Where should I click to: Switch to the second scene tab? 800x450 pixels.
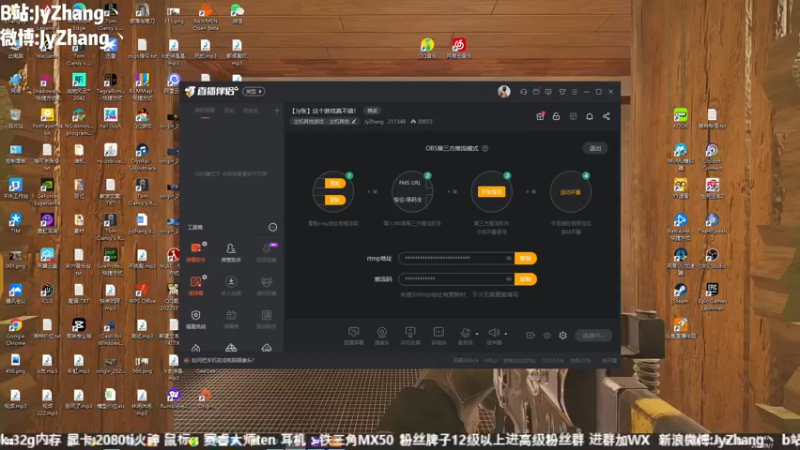point(230,111)
